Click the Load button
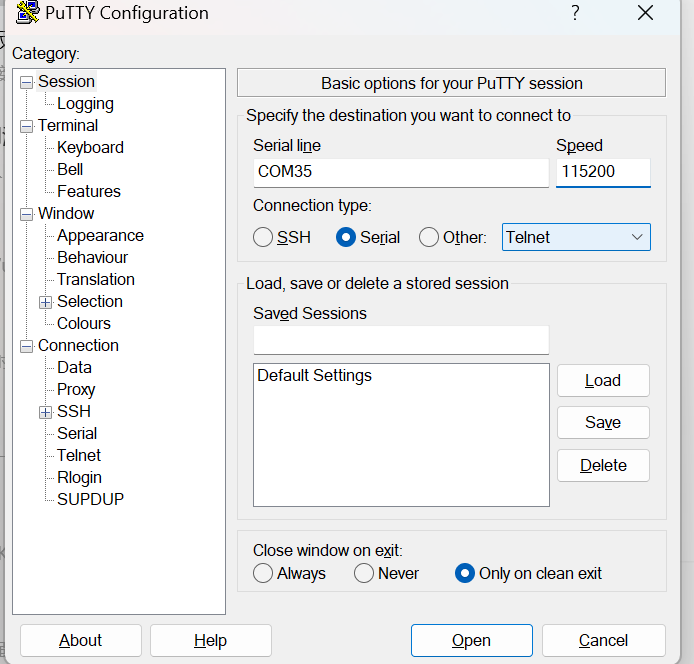Viewport: 694px width, 664px height. tap(603, 381)
